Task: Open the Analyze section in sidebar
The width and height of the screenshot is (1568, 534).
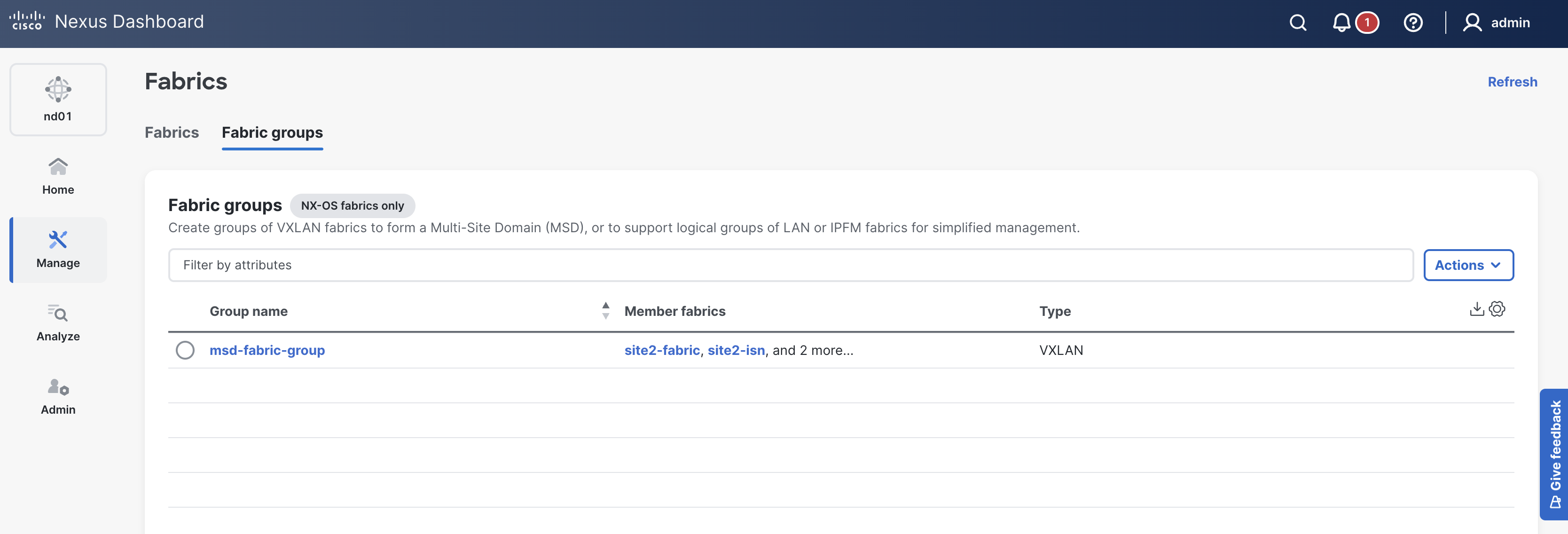Action: [x=58, y=323]
